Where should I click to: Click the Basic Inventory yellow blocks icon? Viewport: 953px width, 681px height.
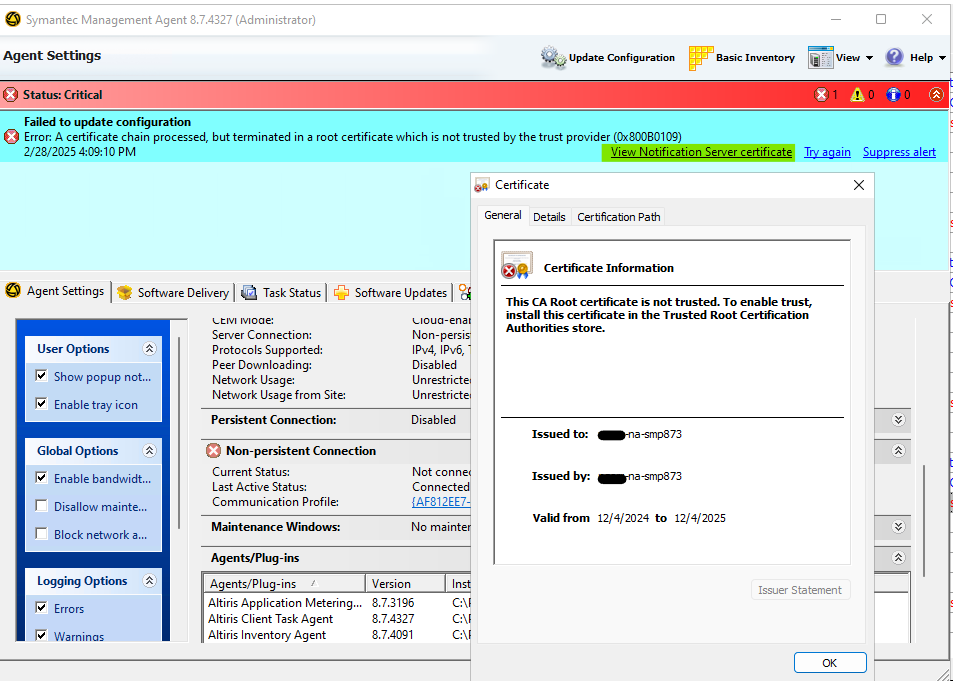(x=701, y=58)
